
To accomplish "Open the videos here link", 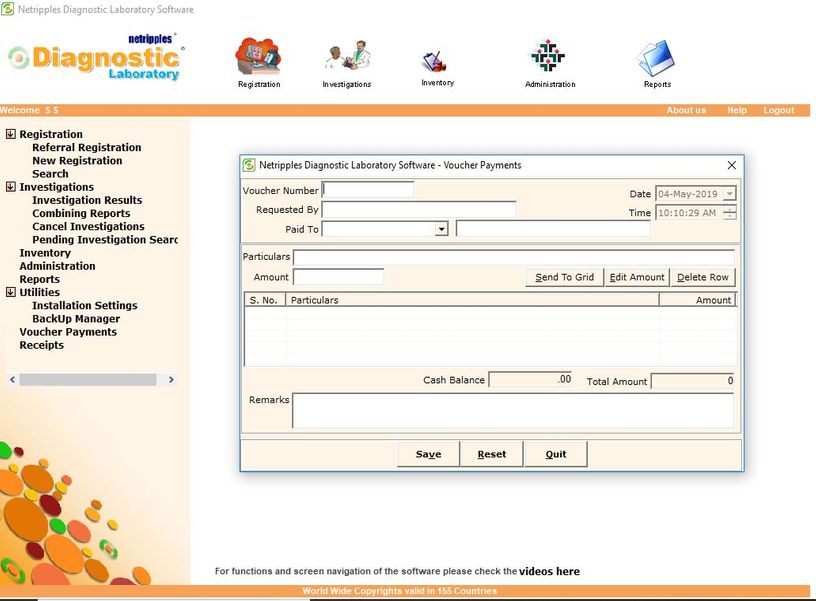I will (549, 571).
